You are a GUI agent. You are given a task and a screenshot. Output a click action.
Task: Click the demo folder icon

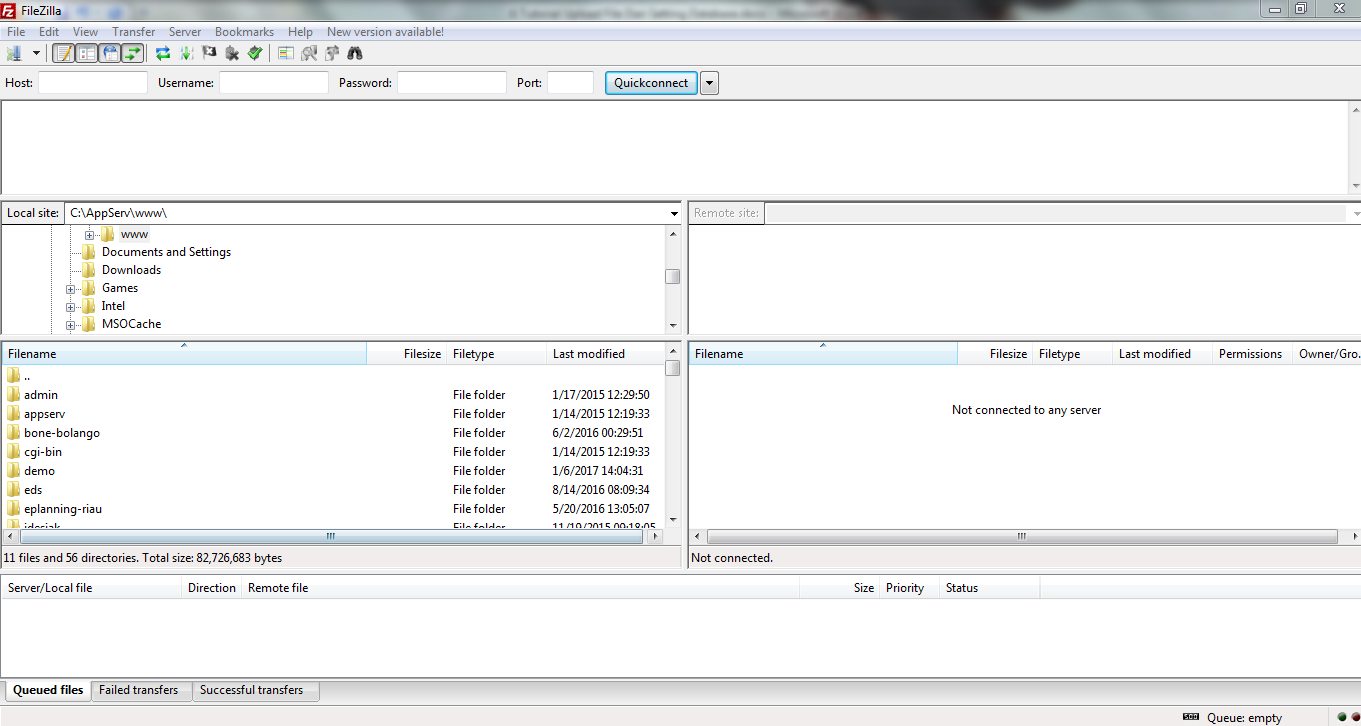[13, 470]
